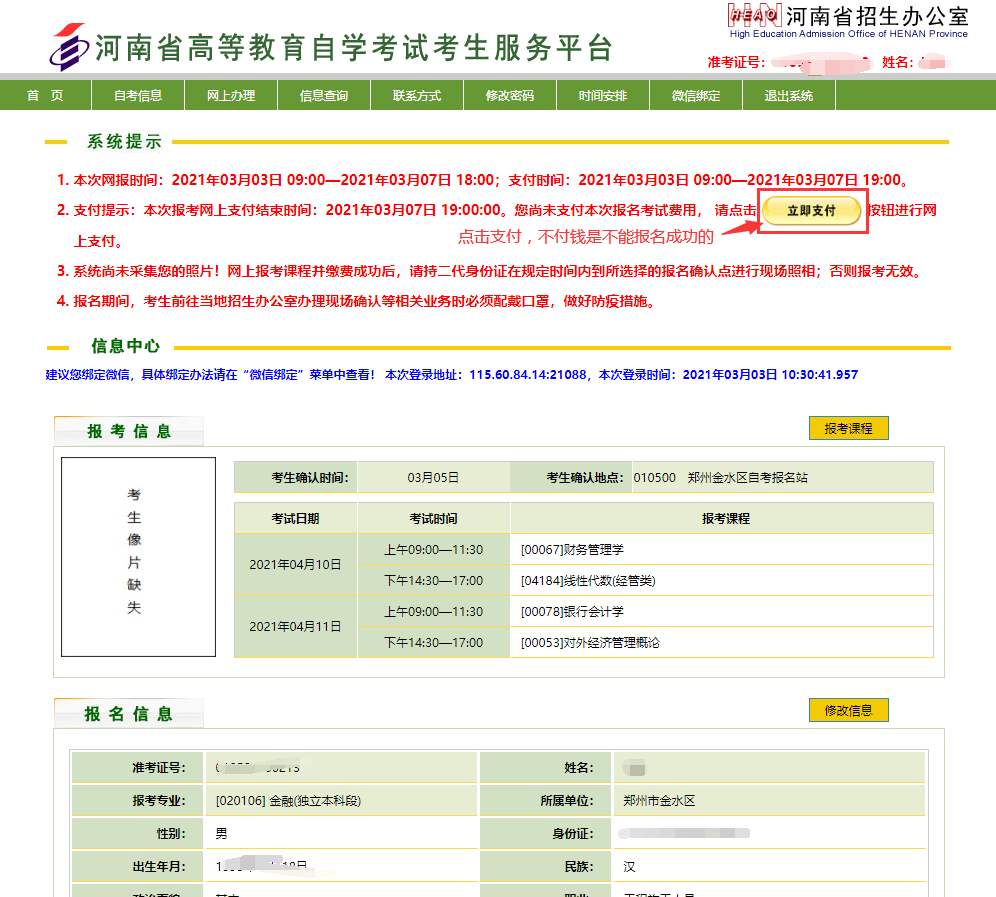Click the missing candidate photo placeholder
996x897 pixels.
pyautogui.click(x=138, y=557)
